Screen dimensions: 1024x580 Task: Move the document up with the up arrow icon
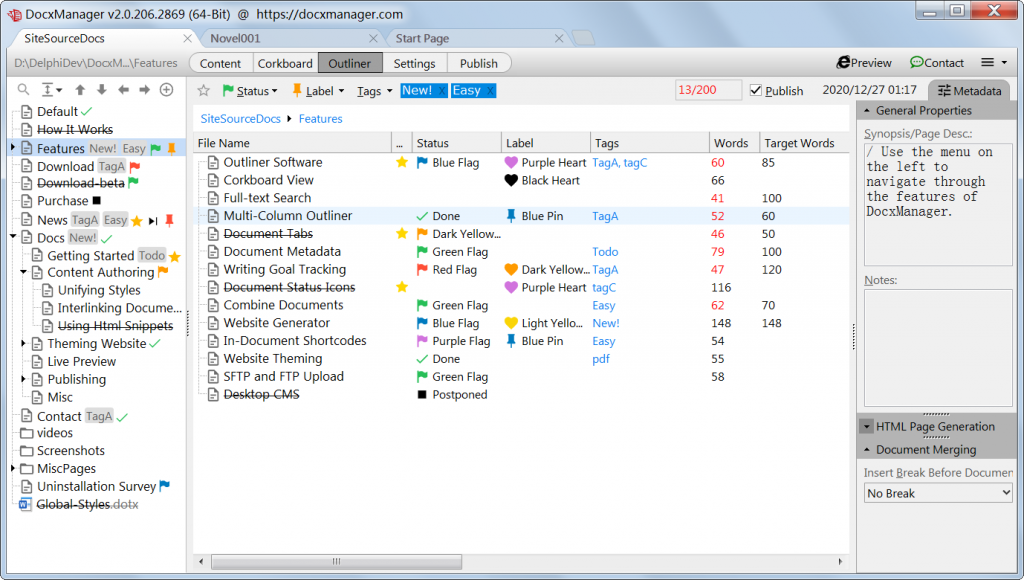(80, 89)
